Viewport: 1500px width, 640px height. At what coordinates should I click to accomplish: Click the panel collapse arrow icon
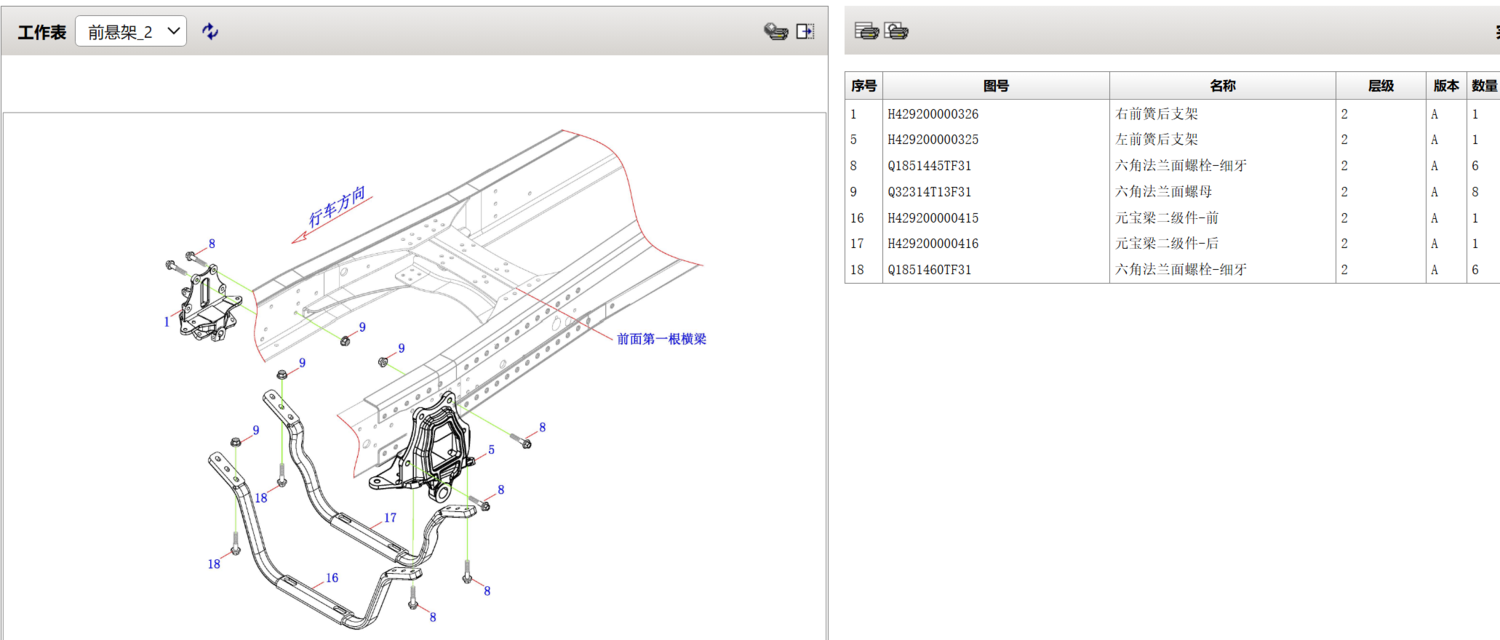805,32
